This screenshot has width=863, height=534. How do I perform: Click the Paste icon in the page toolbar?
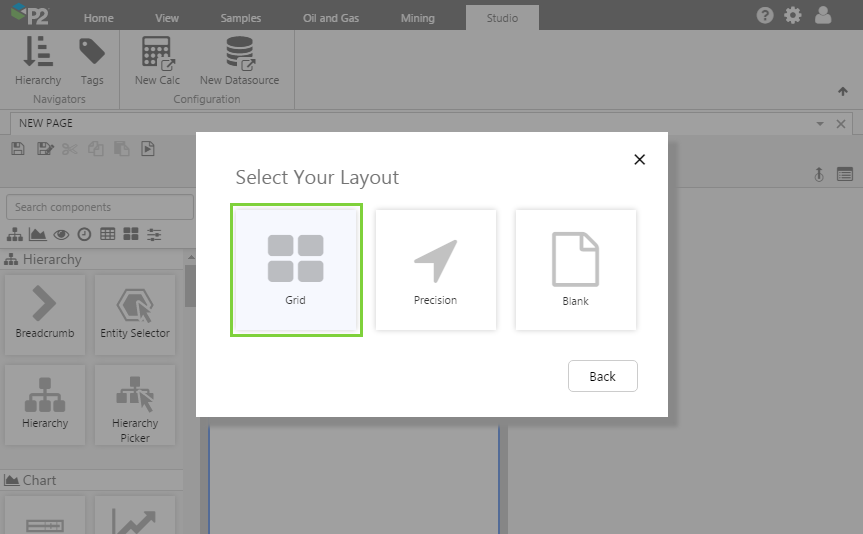122,149
